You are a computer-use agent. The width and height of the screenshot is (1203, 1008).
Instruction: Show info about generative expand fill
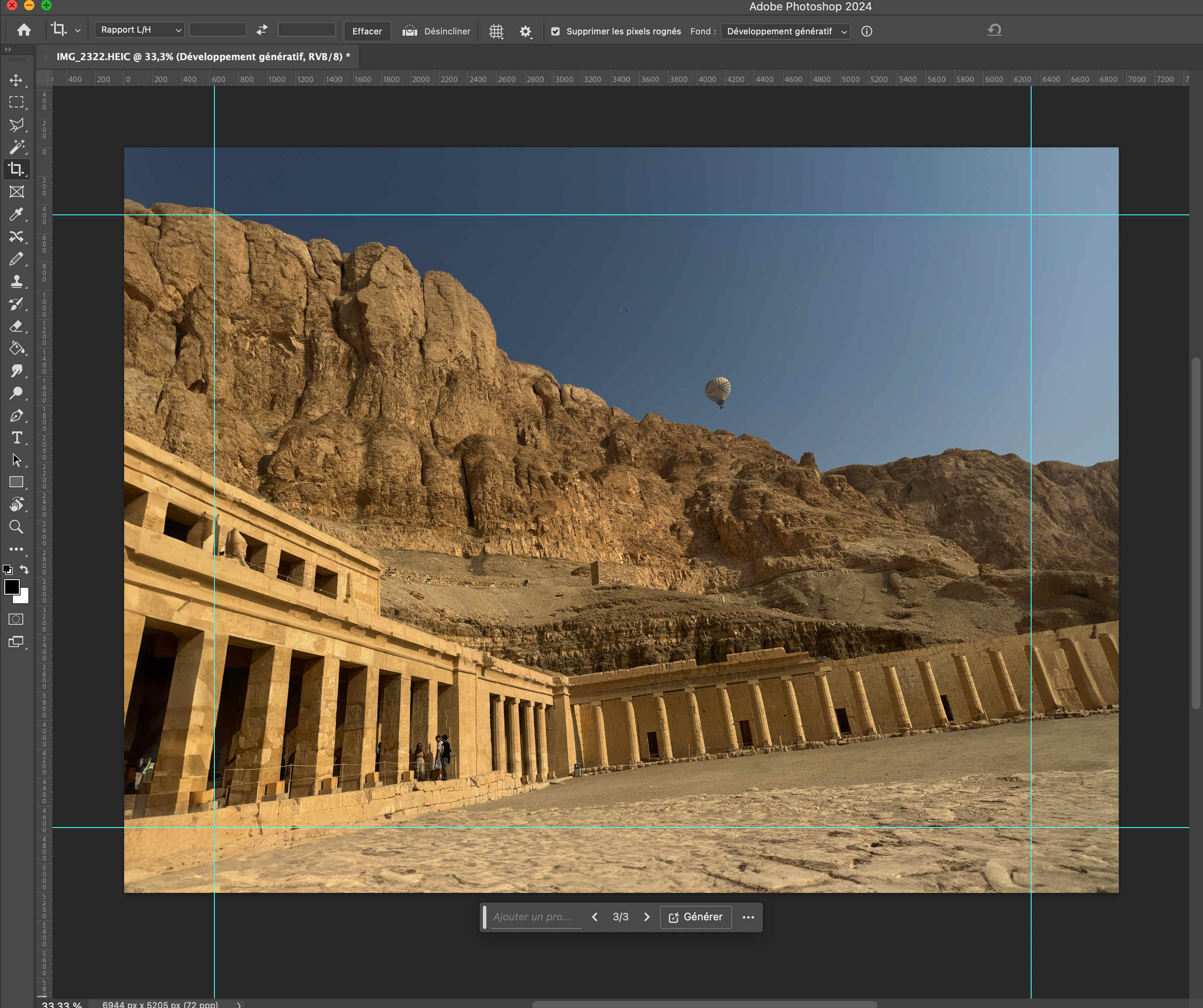[x=867, y=31]
